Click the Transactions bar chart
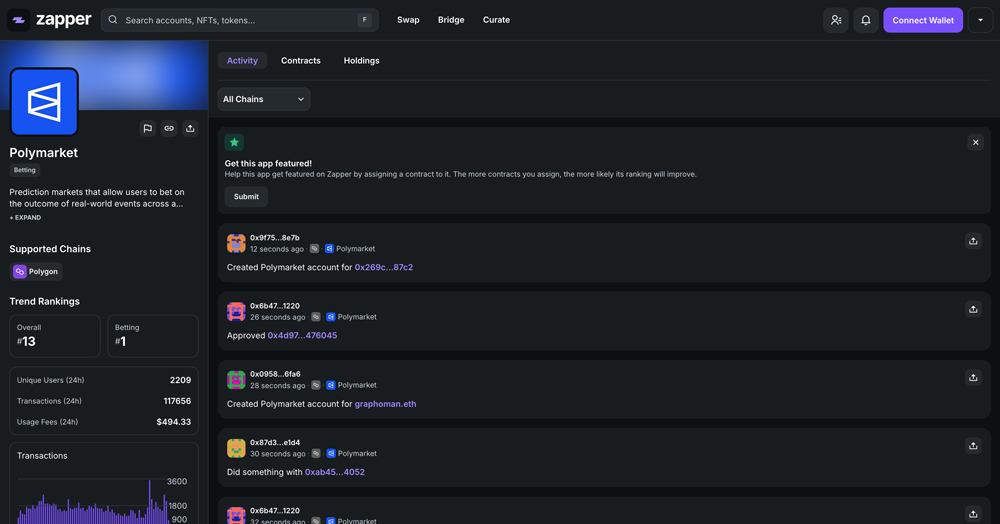Screen dimensions: 1000x524 [94, 500]
